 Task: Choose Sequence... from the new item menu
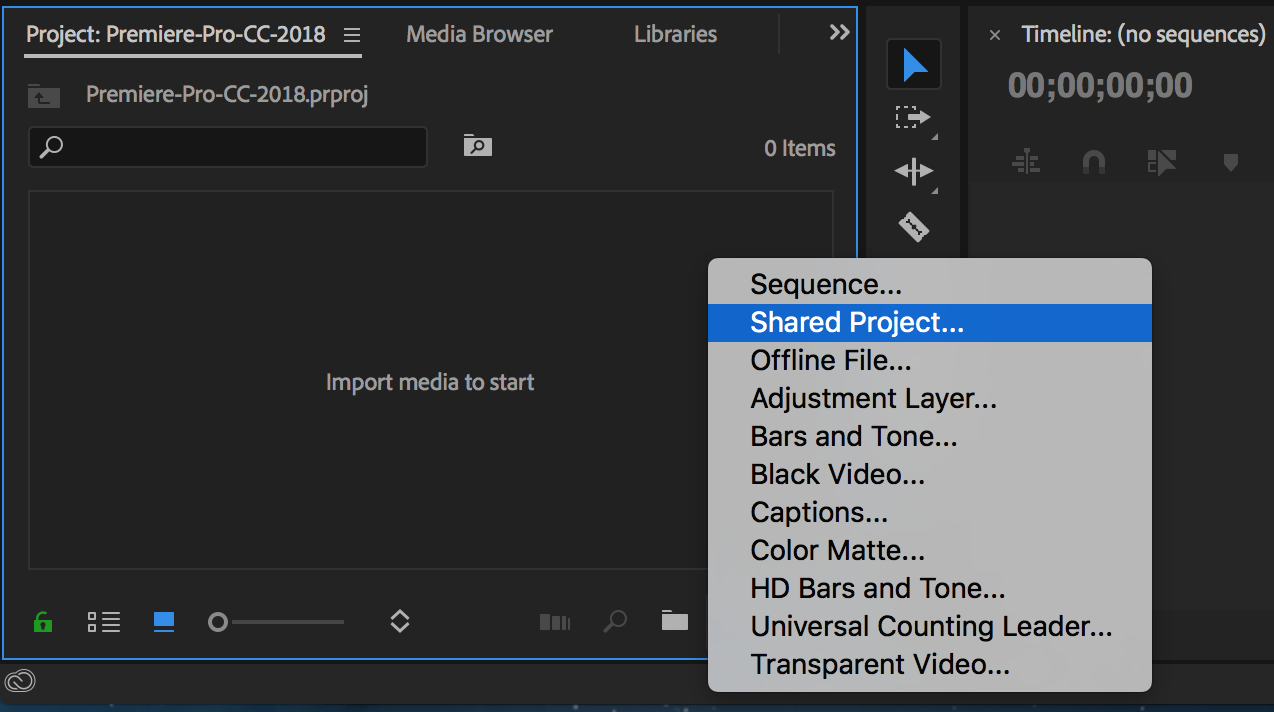930,285
